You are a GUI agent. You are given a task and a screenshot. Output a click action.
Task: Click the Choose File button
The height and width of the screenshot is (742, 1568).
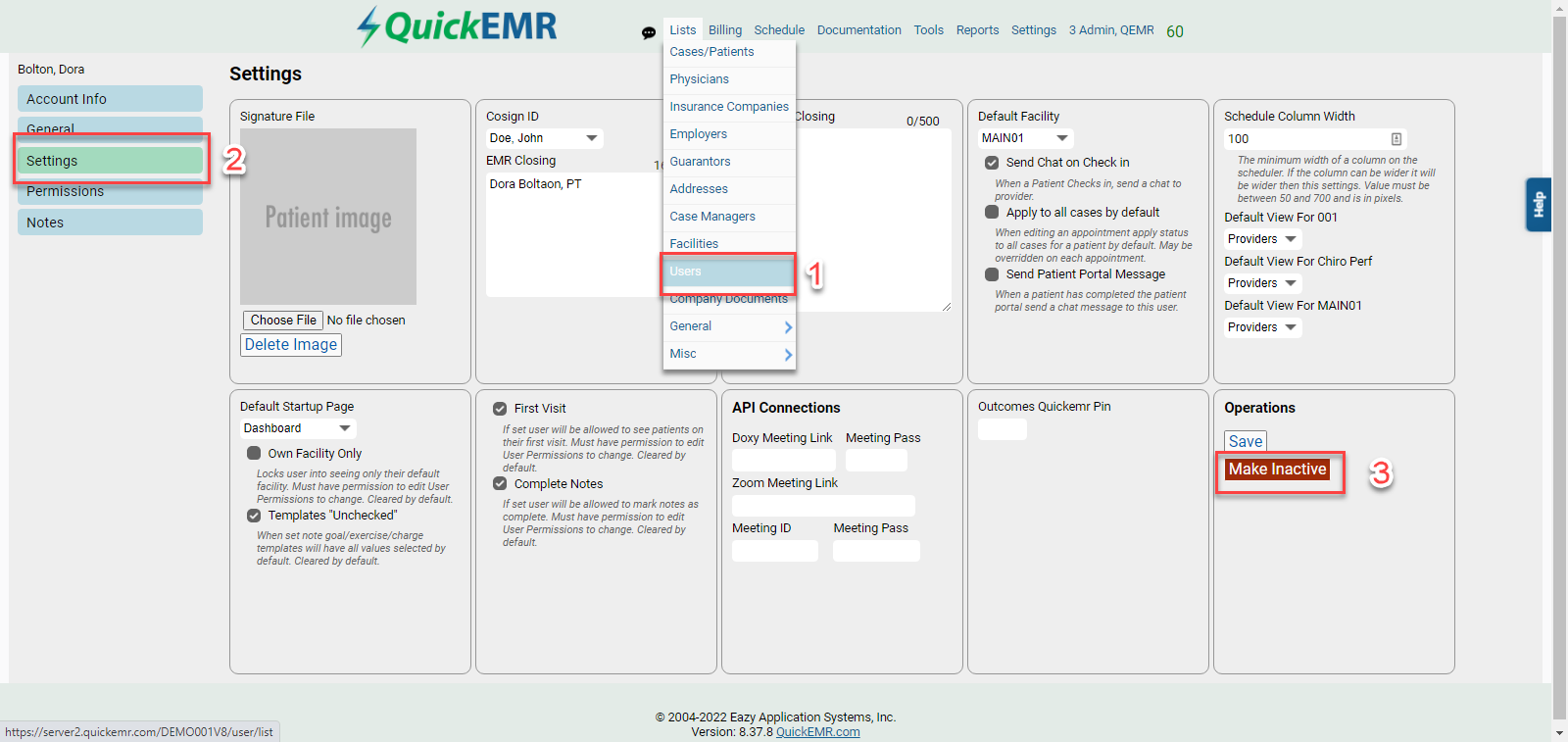[283, 321]
